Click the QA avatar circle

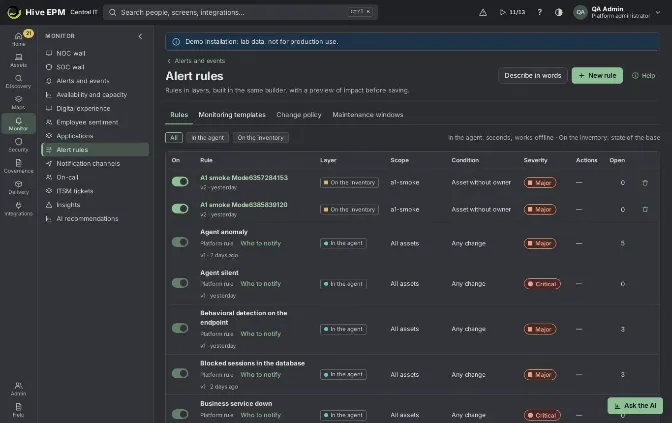[x=580, y=12]
